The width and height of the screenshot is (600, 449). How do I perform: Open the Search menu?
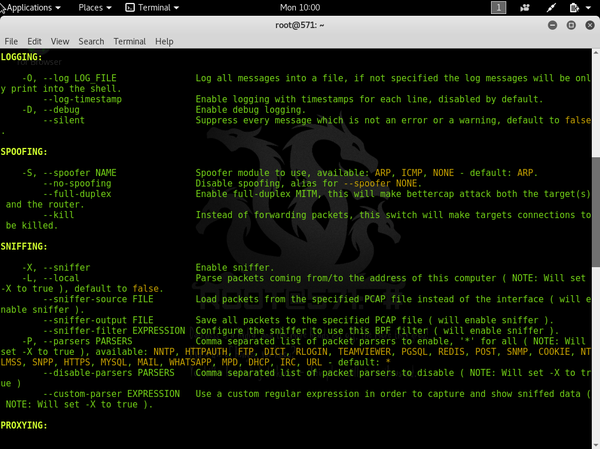91,41
